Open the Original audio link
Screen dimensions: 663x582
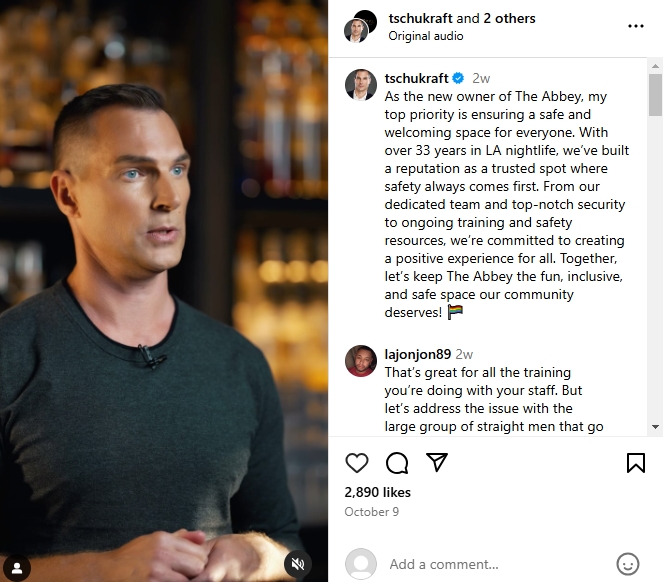click(x=426, y=36)
